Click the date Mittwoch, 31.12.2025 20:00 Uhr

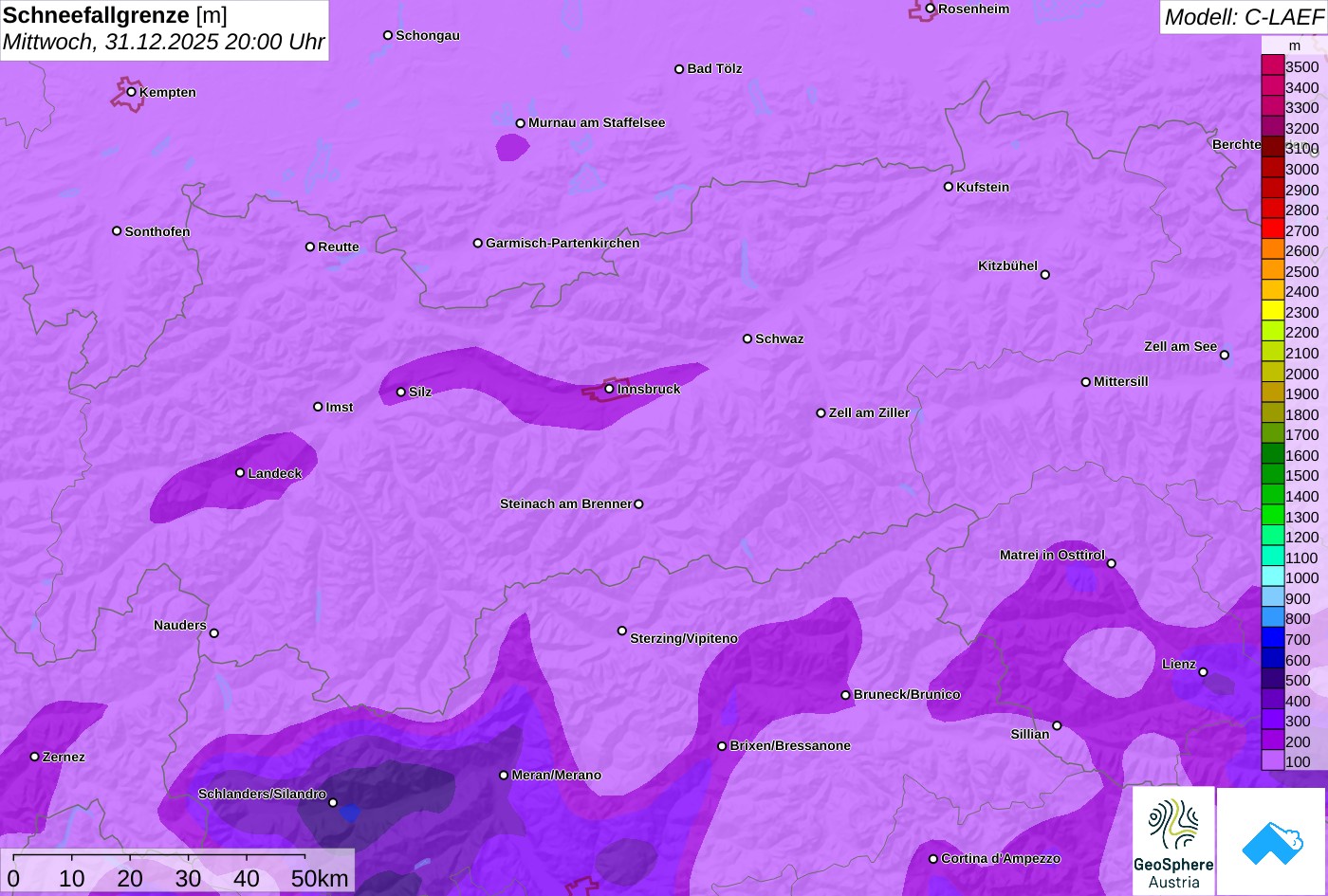[x=164, y=43]
